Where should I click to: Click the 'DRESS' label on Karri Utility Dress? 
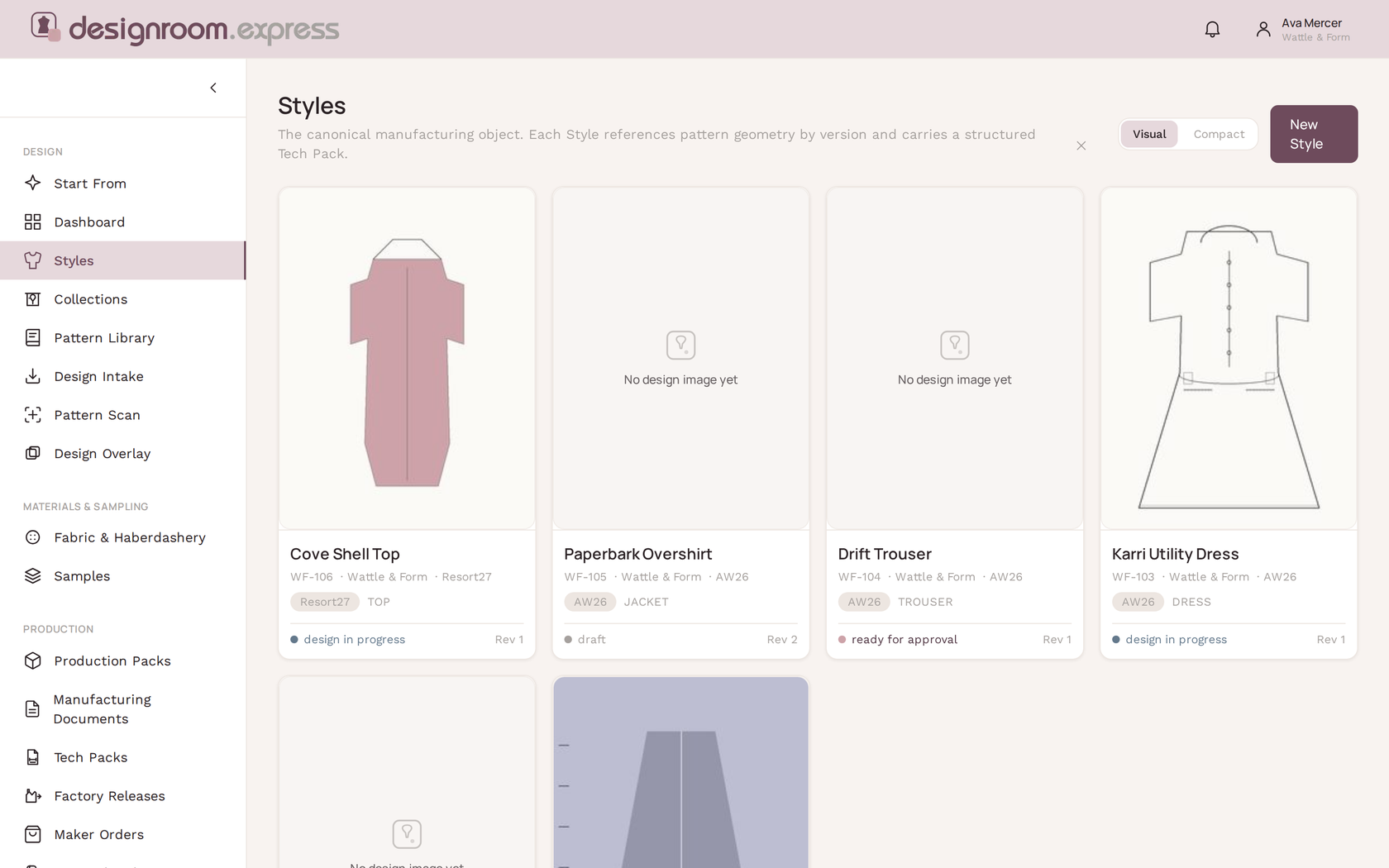click(1191, 602)
